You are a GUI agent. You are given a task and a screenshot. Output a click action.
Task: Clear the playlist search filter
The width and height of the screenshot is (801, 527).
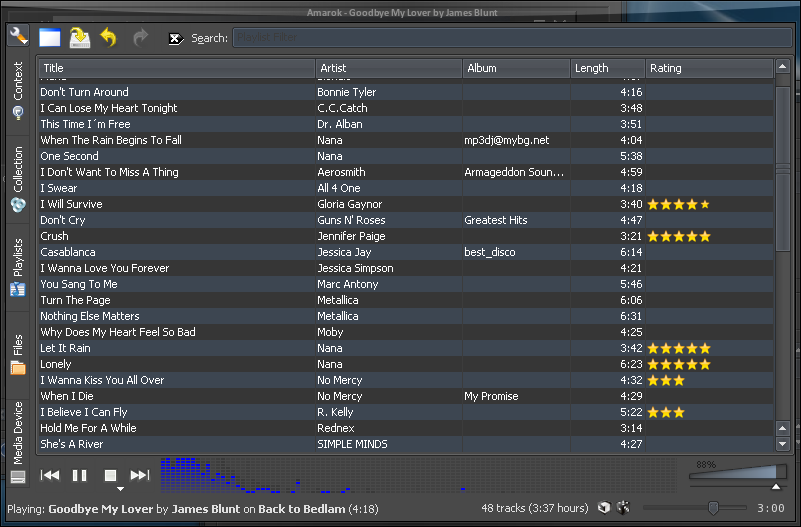pyautogui.click(x=176, y=38)
